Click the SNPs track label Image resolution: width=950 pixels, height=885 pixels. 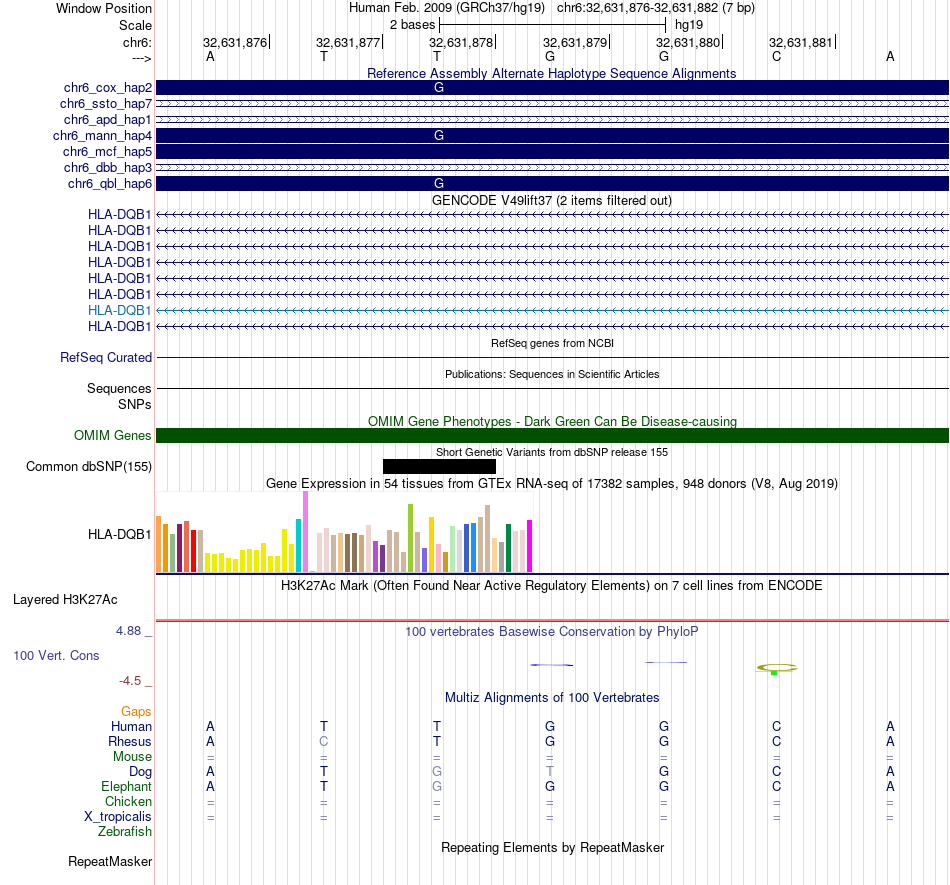click(x=135, y=404)
